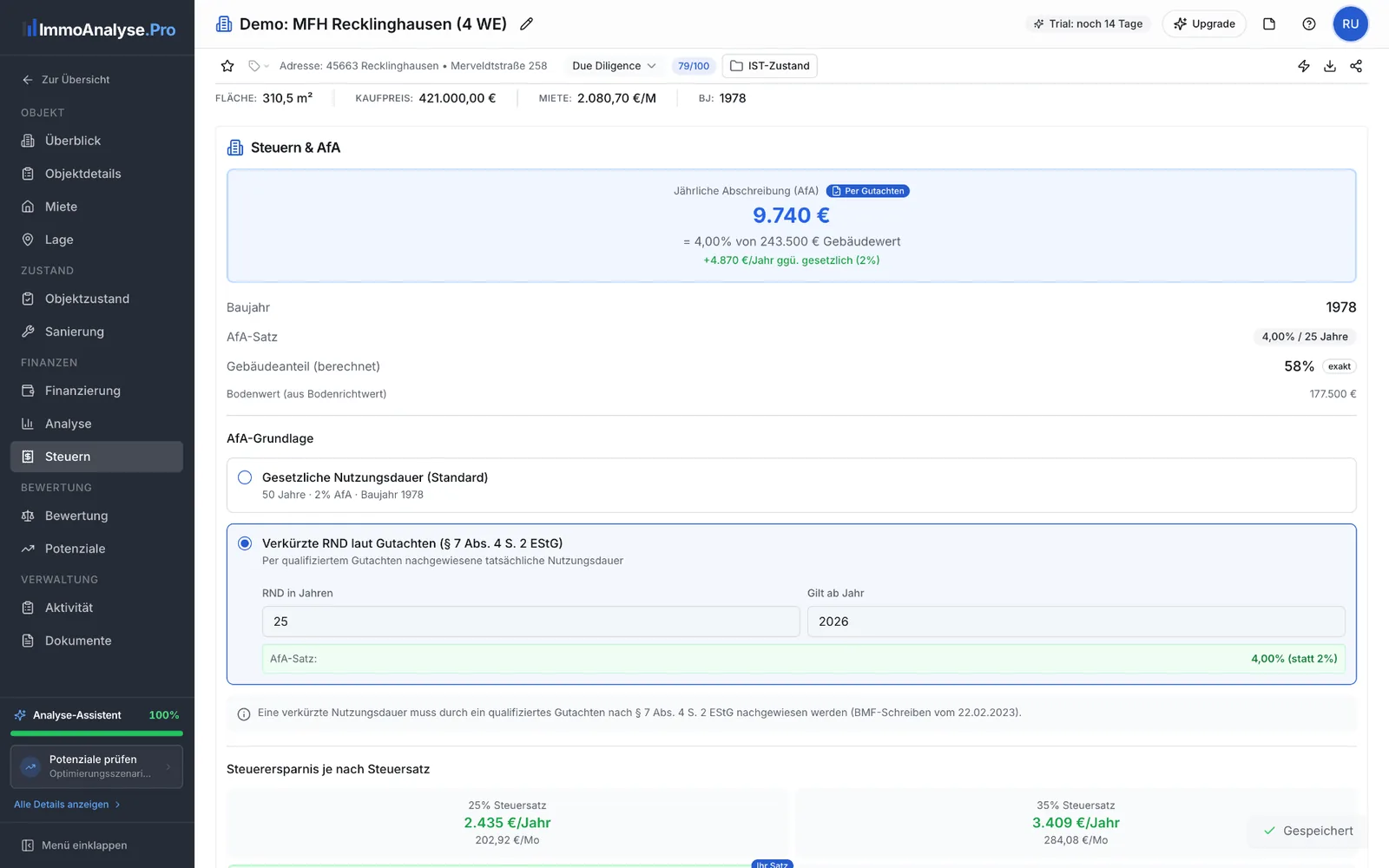Collapse the sidebar via Menü einklappen
Viewport: 1389px width, 868px height.
pyautogui.click(x=75, y=845)
